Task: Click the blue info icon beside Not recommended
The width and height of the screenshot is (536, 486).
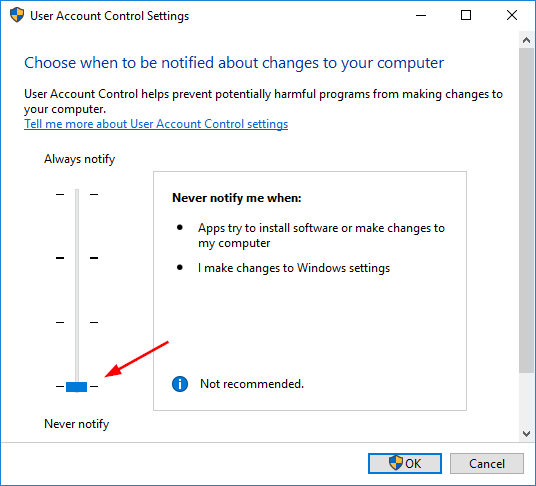Action: click(x=180, y=384)
